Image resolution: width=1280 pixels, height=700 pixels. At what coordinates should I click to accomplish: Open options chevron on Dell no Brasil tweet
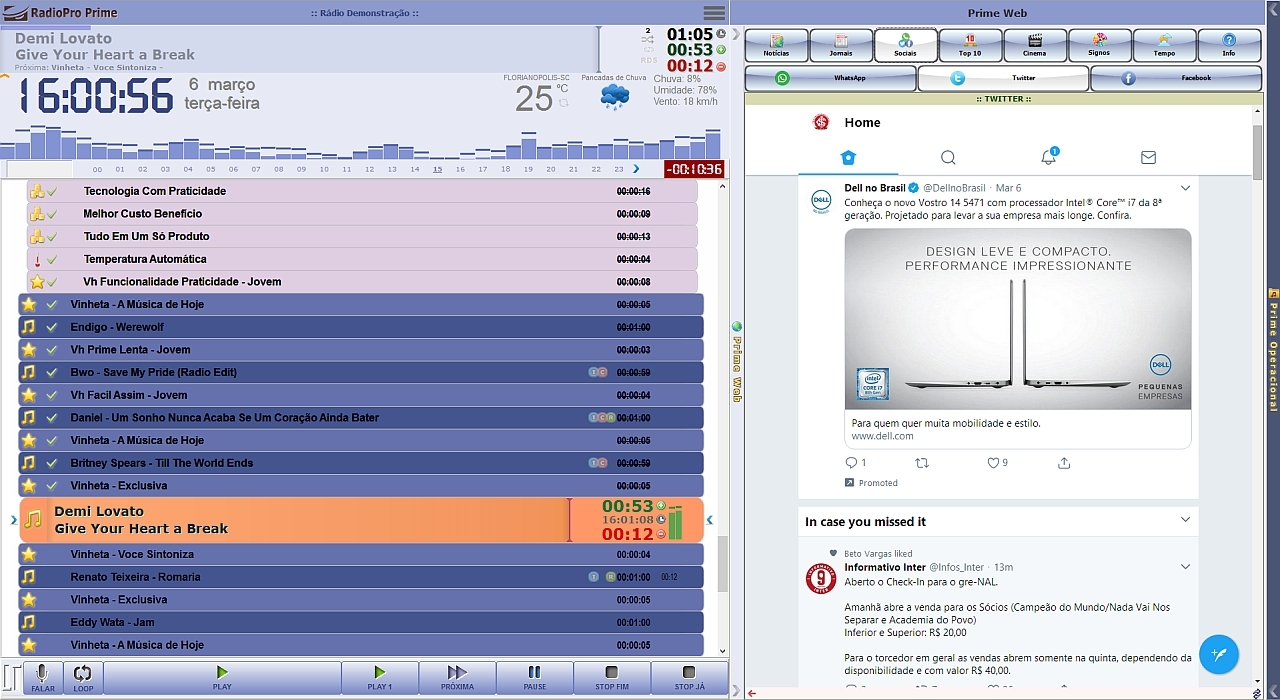(1185, 188)
